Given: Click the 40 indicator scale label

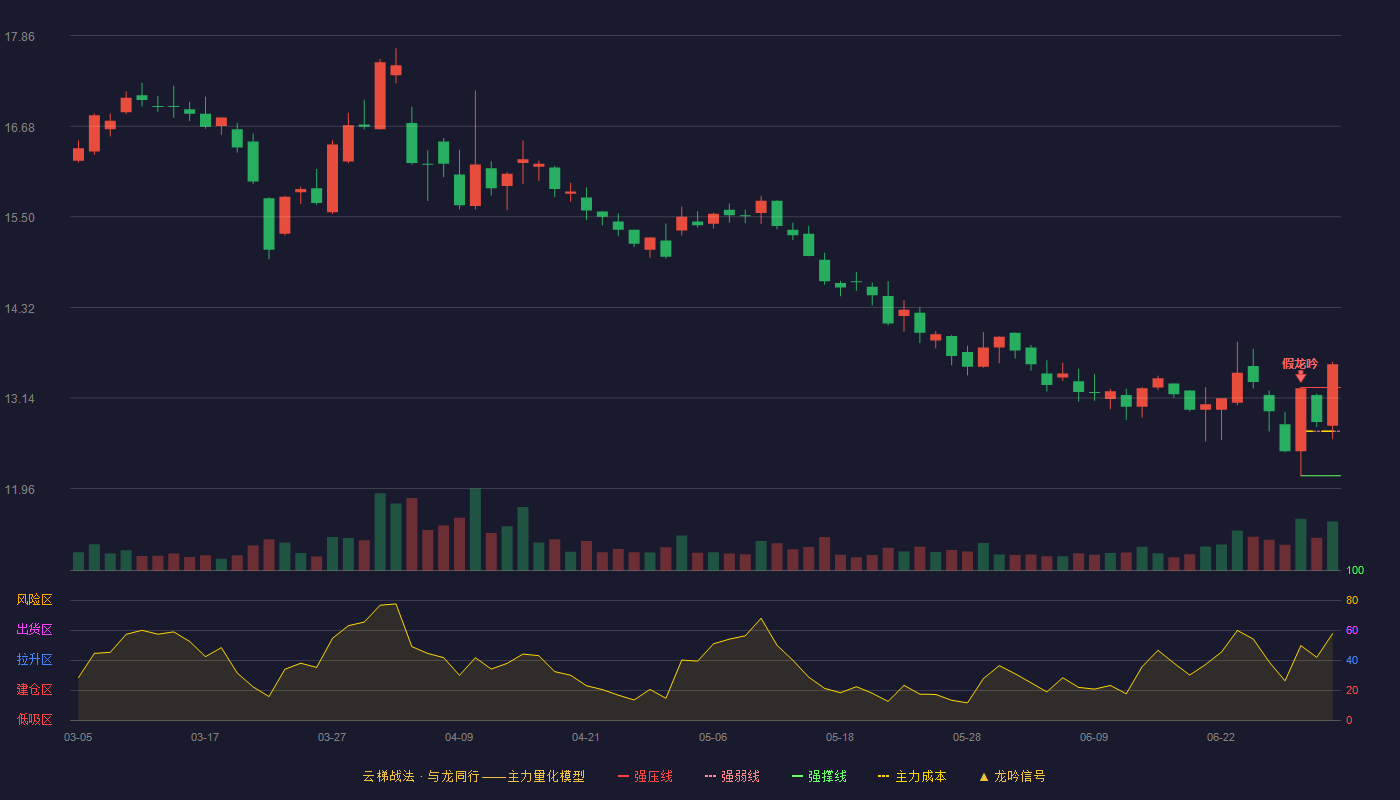Looking at the screenshot, I should [1352, 660].
